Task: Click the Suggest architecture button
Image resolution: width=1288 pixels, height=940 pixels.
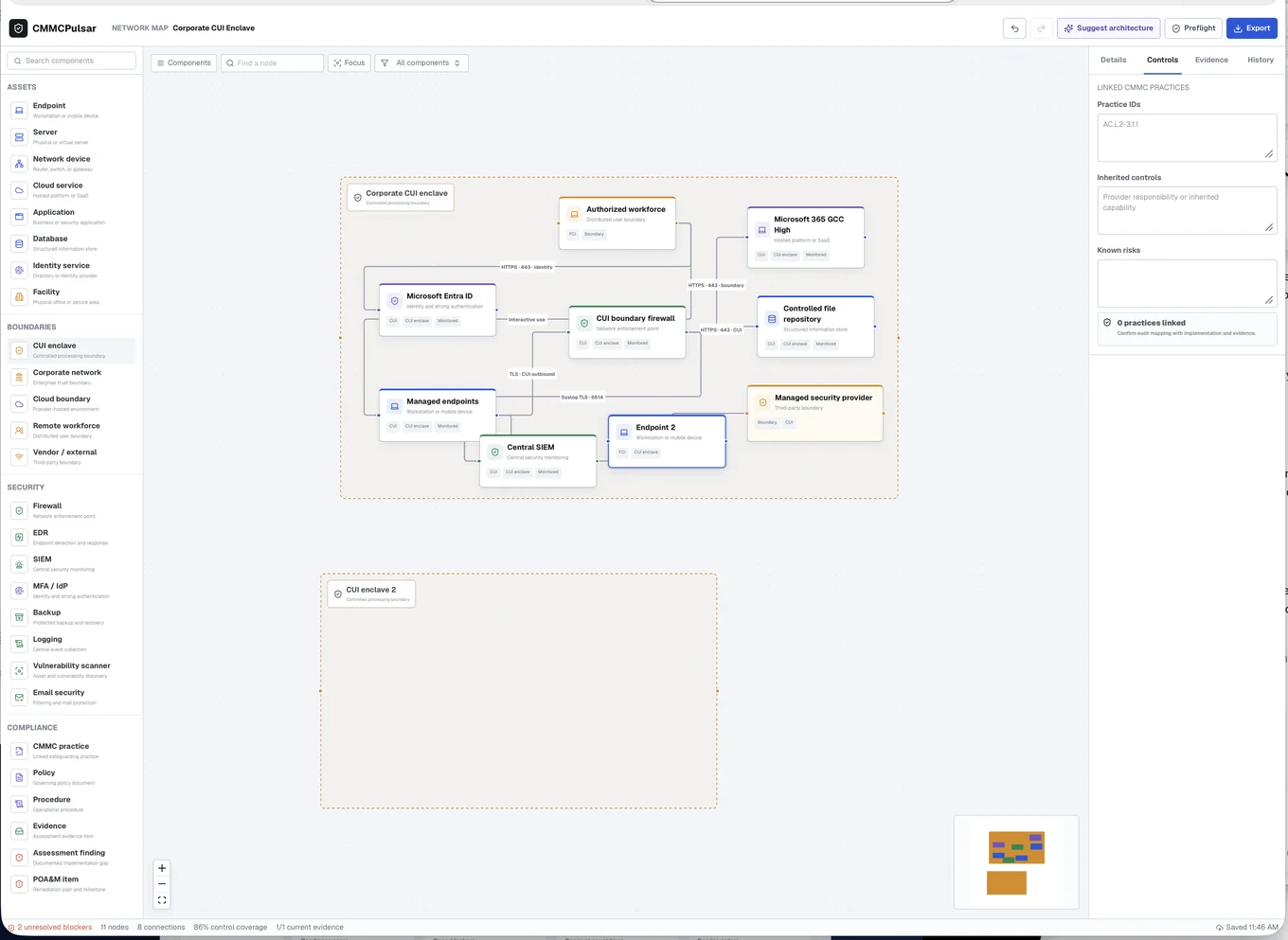Action: [x=1108, y=28]
